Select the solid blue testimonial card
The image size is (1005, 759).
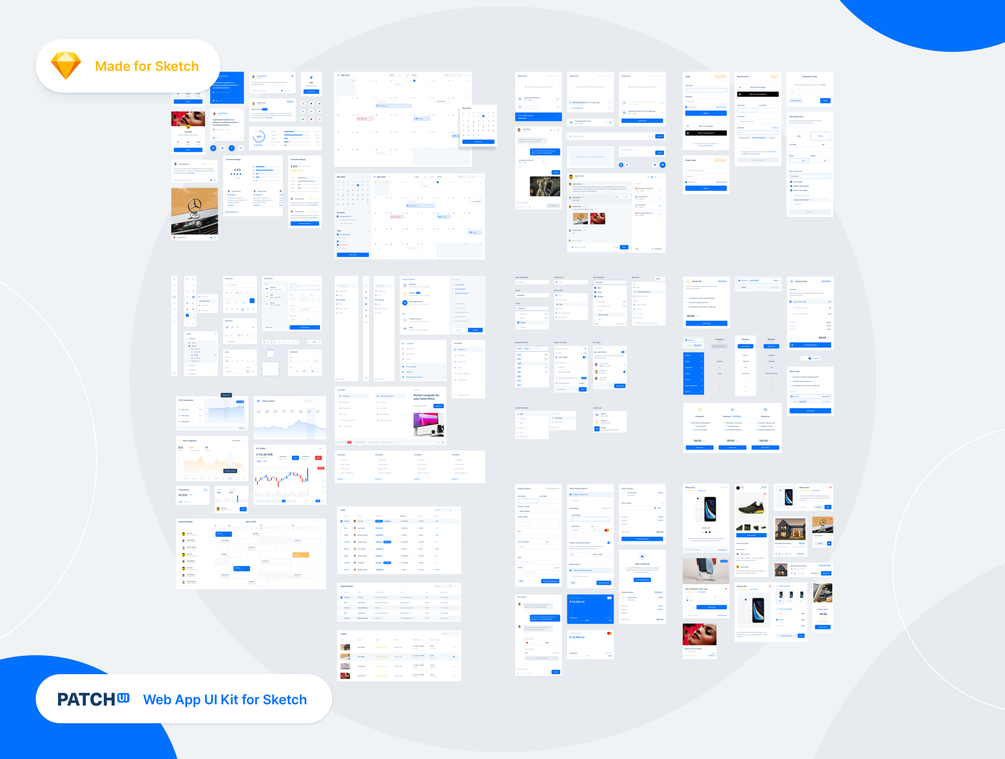[228, 88]
